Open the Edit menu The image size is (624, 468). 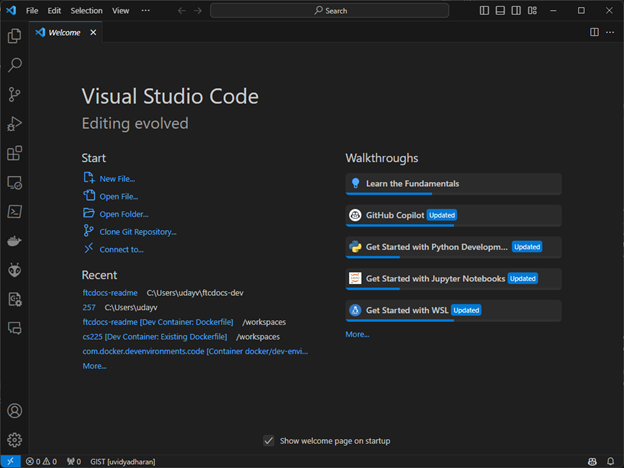pos(54,10)
